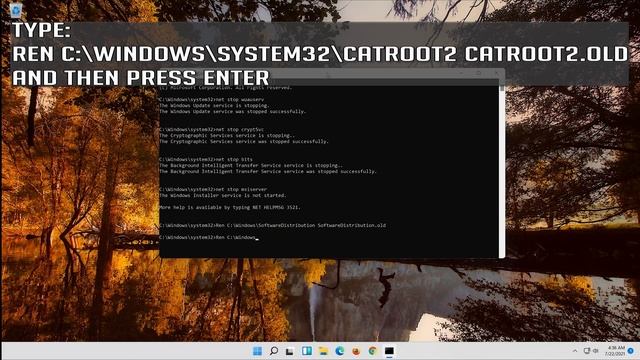Click the 'net stop msiserver' command line
The width and height of the screenshot is (640, 360).
point(213,189)
